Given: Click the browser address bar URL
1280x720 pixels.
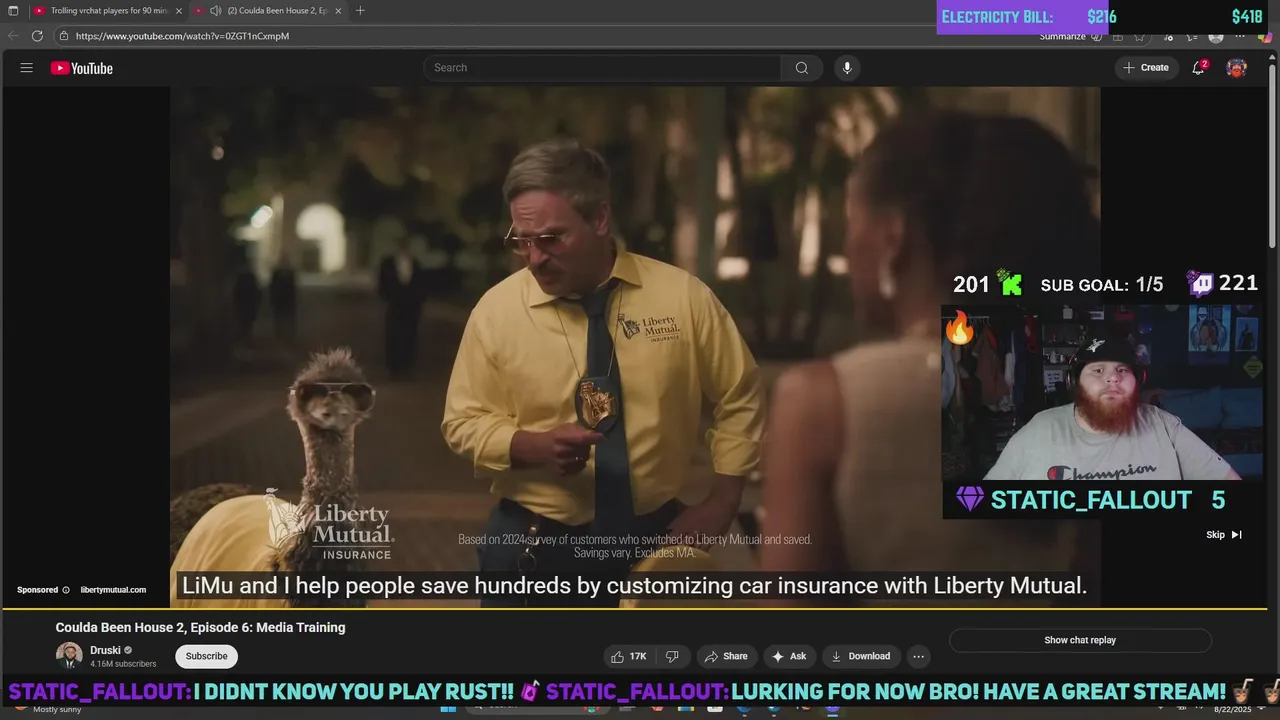Looking at the screenshot, I should click(x=182, y=36).
